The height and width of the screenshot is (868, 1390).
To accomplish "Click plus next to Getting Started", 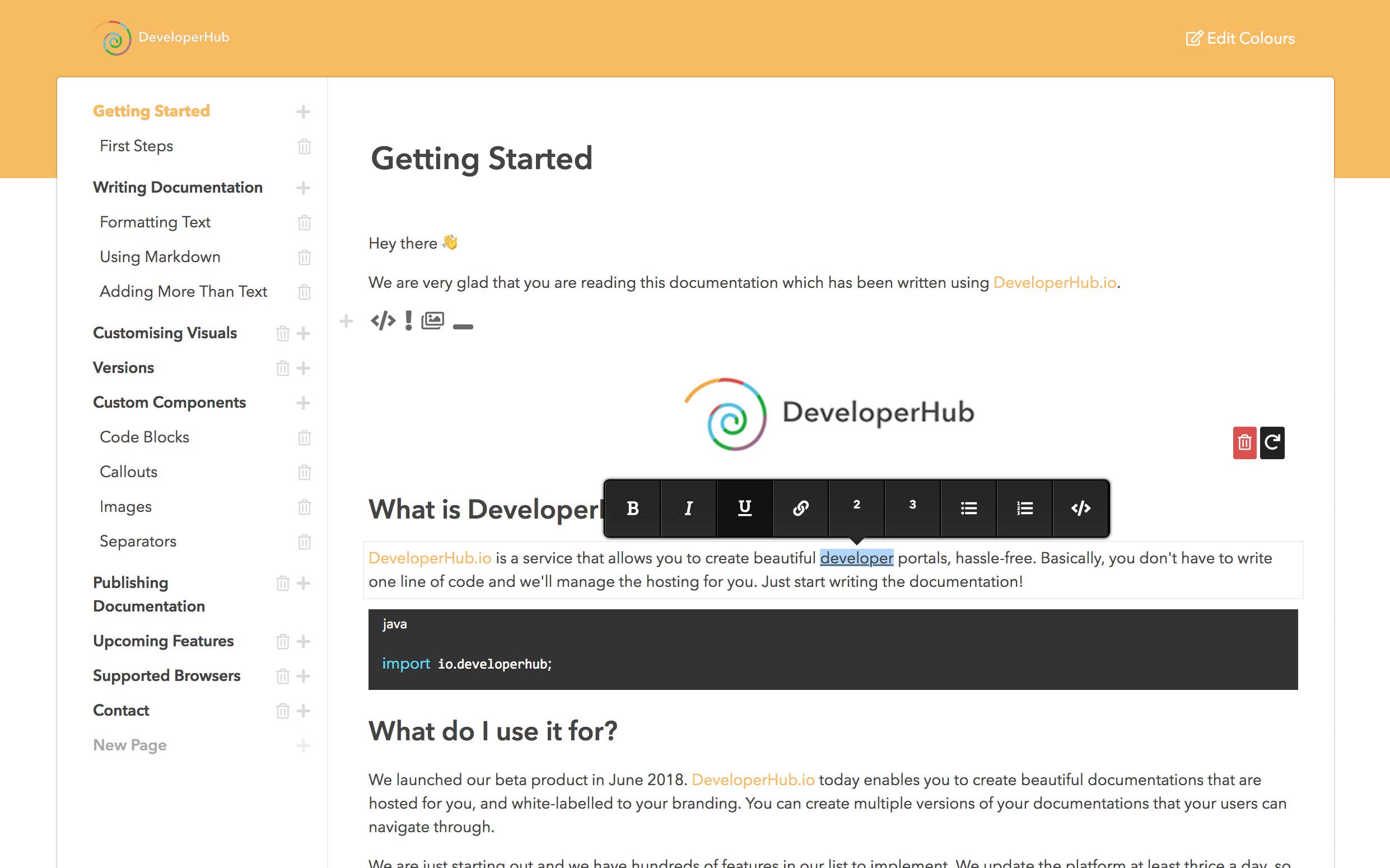I will click(303, 111).
